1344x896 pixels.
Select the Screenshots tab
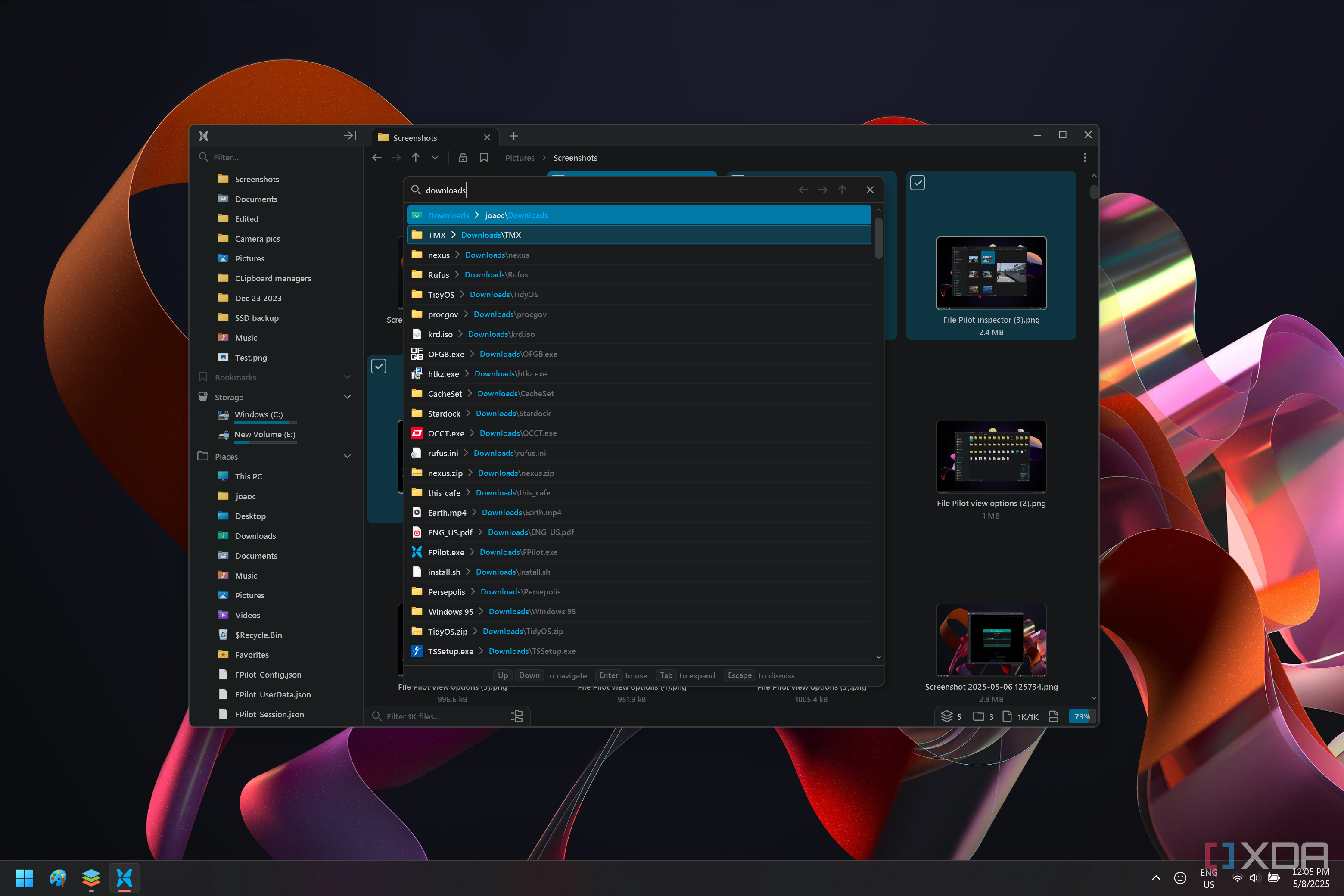click(x=434, y=138)
